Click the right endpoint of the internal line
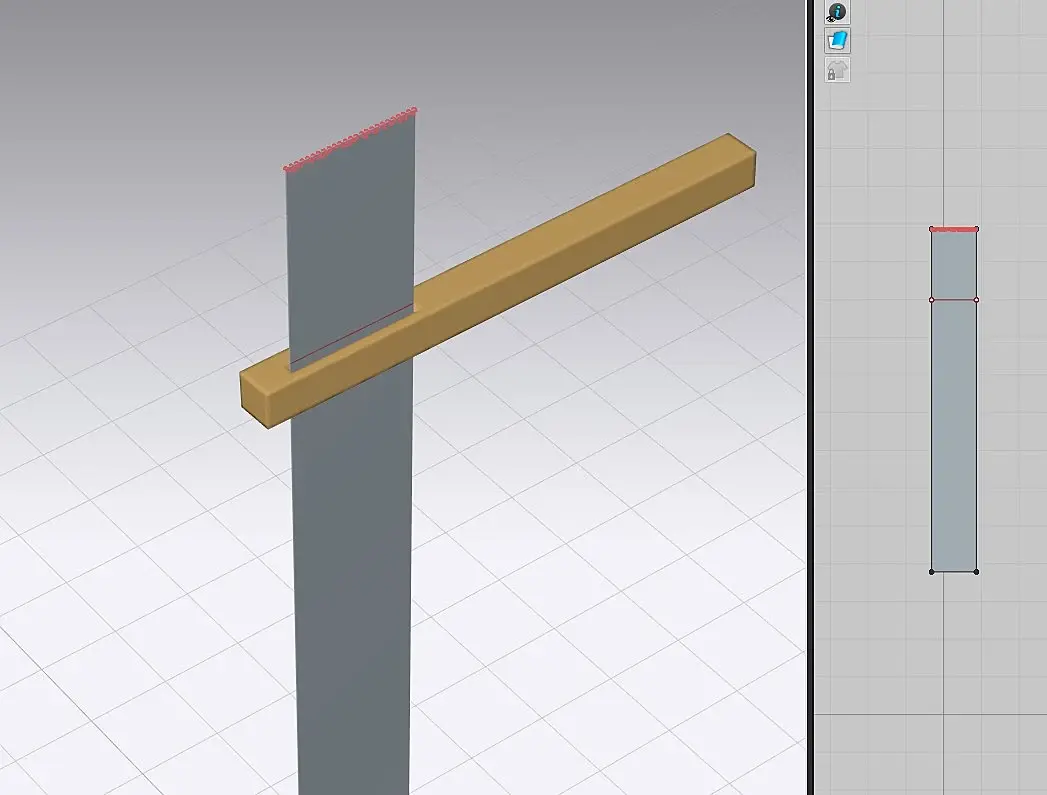Image resolution: width=1047 pixels, height=795 pixels. 976,300
